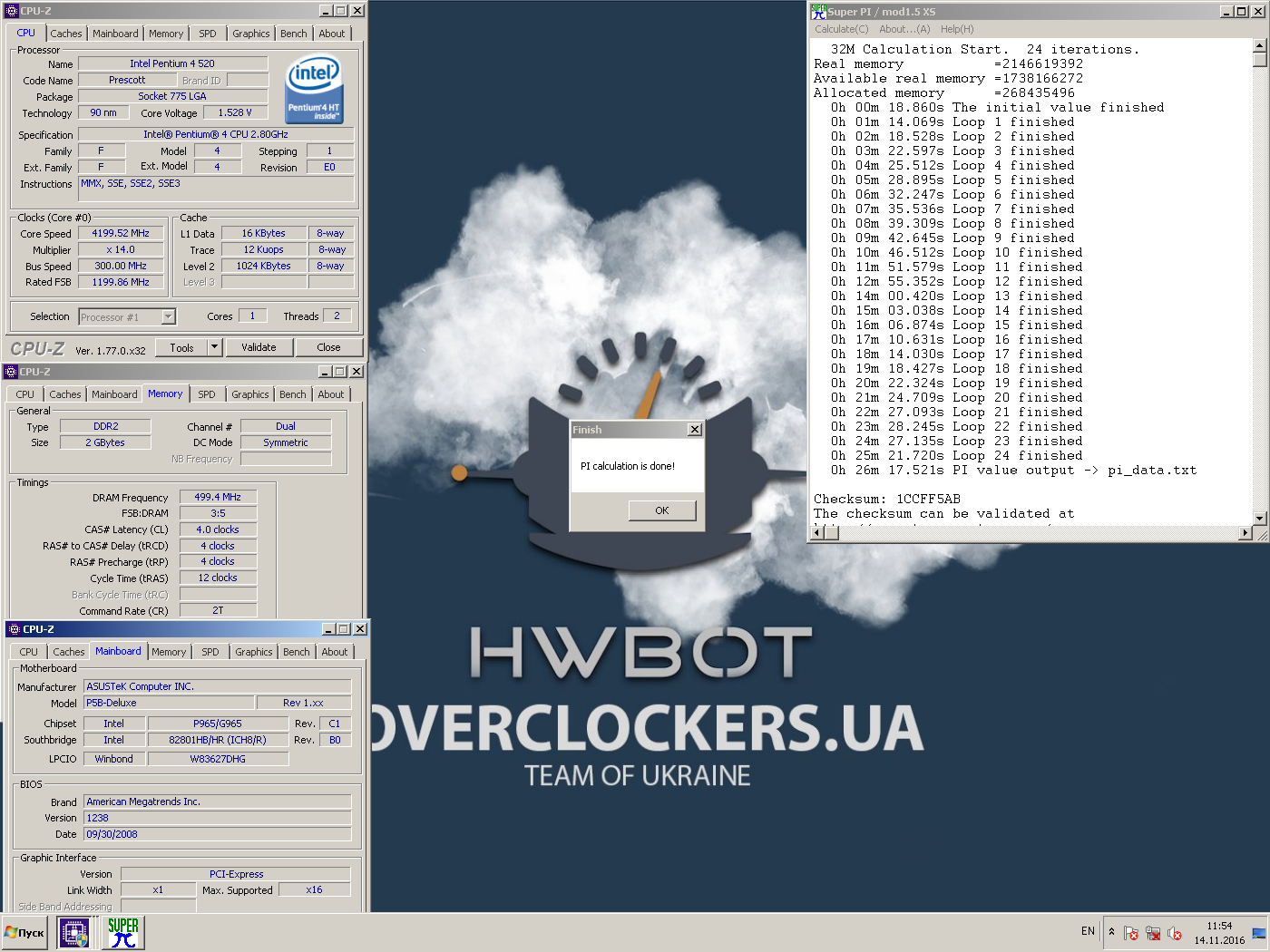Click the Level 2 cache value 1024 KBytes
Screen dimensions: 1270x952
point(263,266)
